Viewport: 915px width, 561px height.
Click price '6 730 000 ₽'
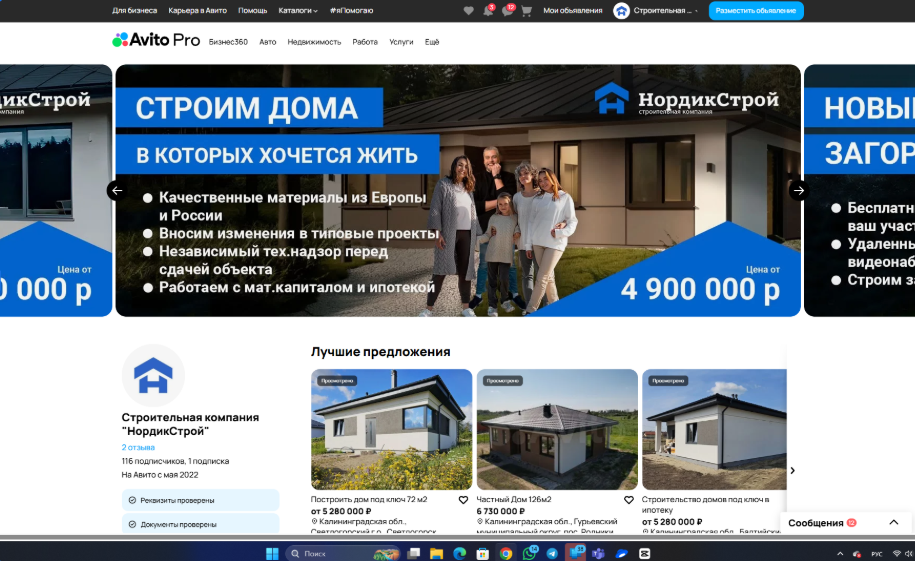point(501,511)
